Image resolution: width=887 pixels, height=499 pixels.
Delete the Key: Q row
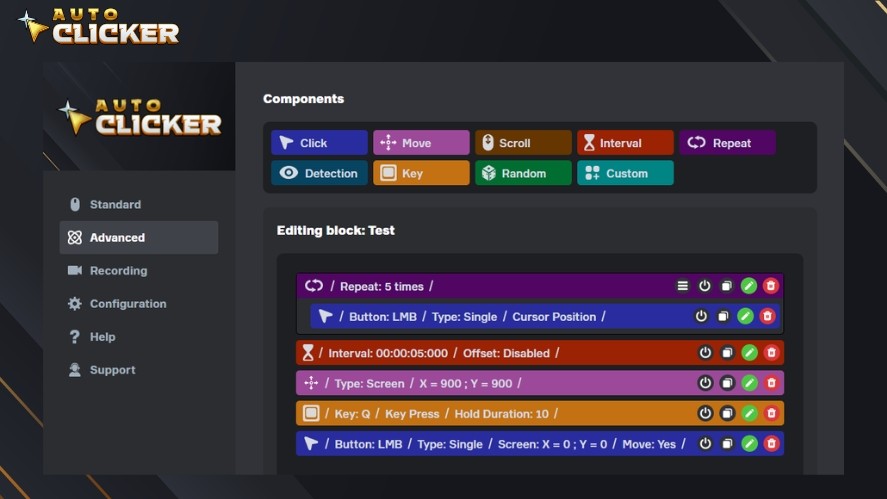click(x=771, y=414)
